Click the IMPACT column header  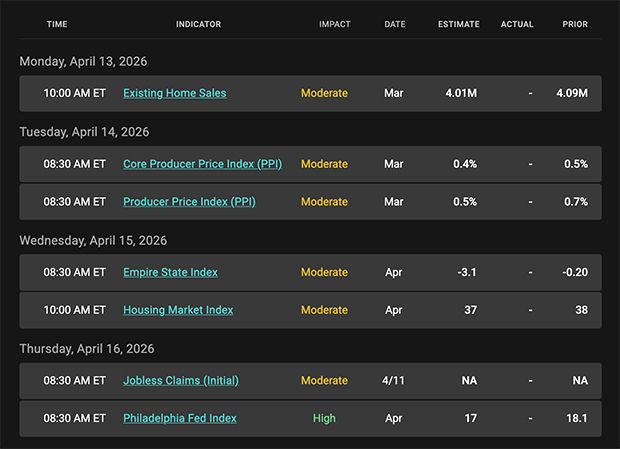pyautogui.click(x=334, y=24)
